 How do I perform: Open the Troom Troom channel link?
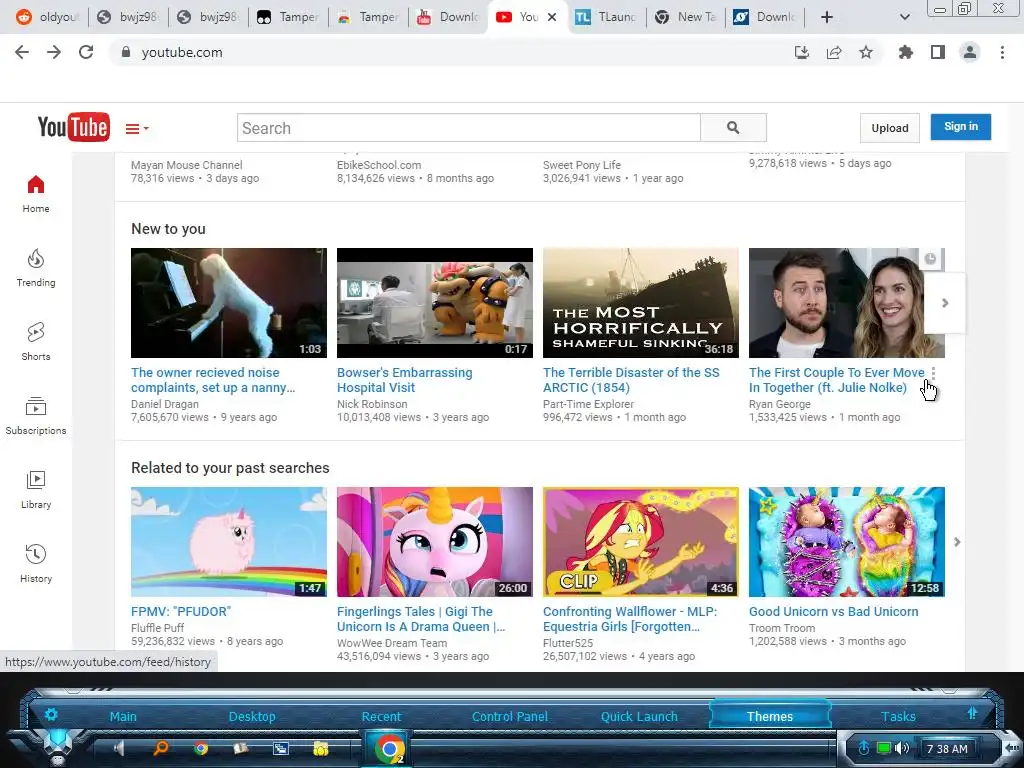pos(782,628)
